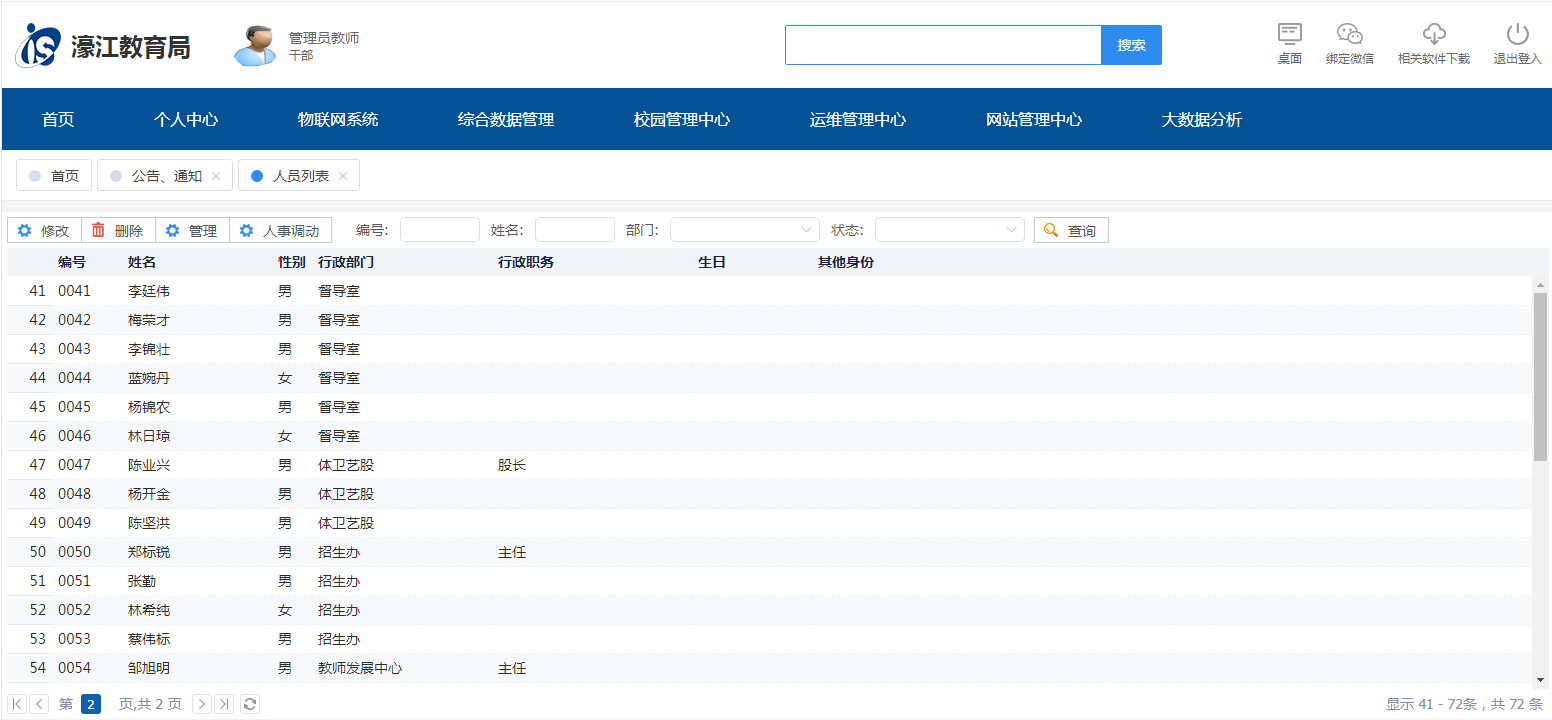Click the blue 搜索 search button
Image resolution: width=1552 pixels, height=720 pixels.
(1131, 45)
